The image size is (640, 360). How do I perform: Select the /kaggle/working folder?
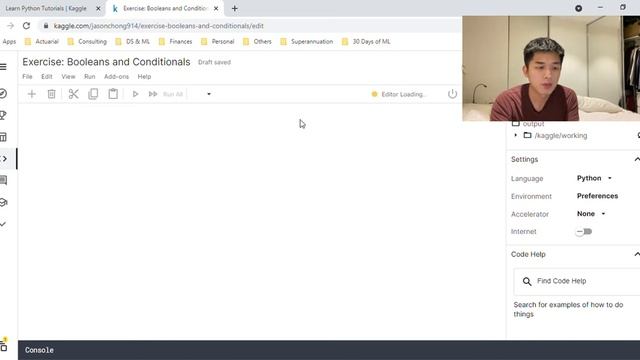tap(560, 136)
